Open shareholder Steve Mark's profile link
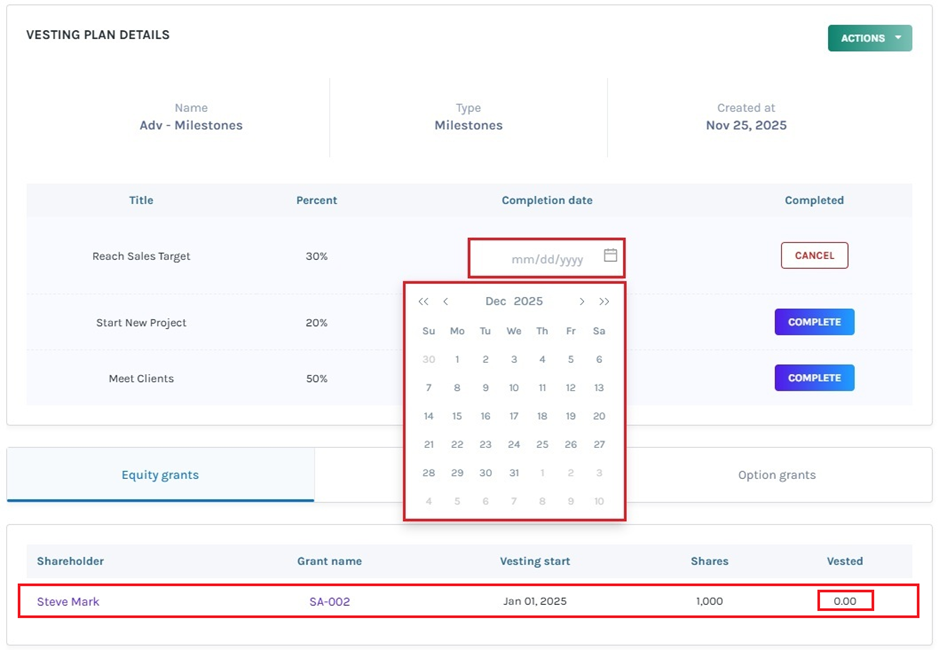 coord(68,602)
